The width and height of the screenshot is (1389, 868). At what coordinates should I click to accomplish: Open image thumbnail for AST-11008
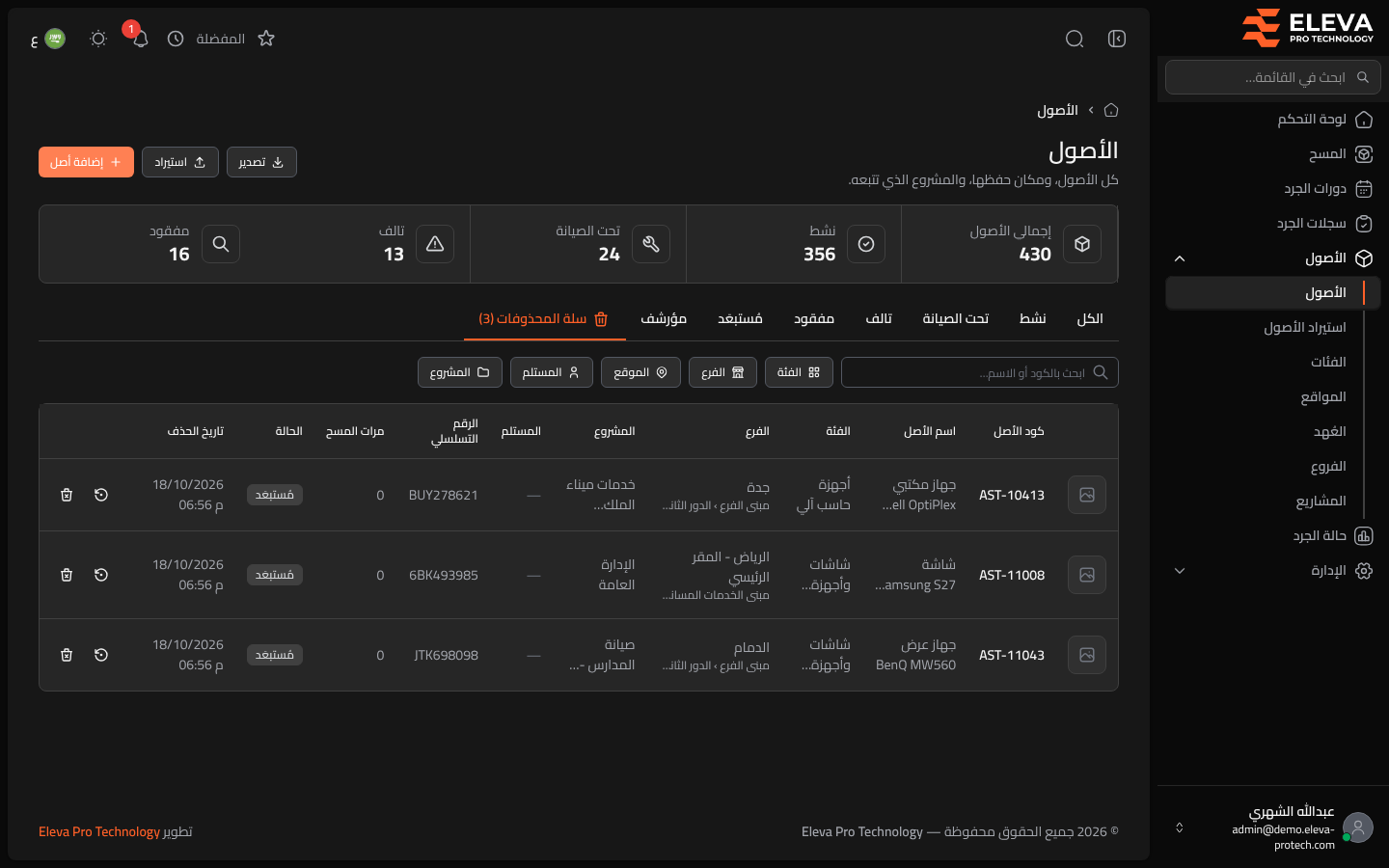point(1087,575)
